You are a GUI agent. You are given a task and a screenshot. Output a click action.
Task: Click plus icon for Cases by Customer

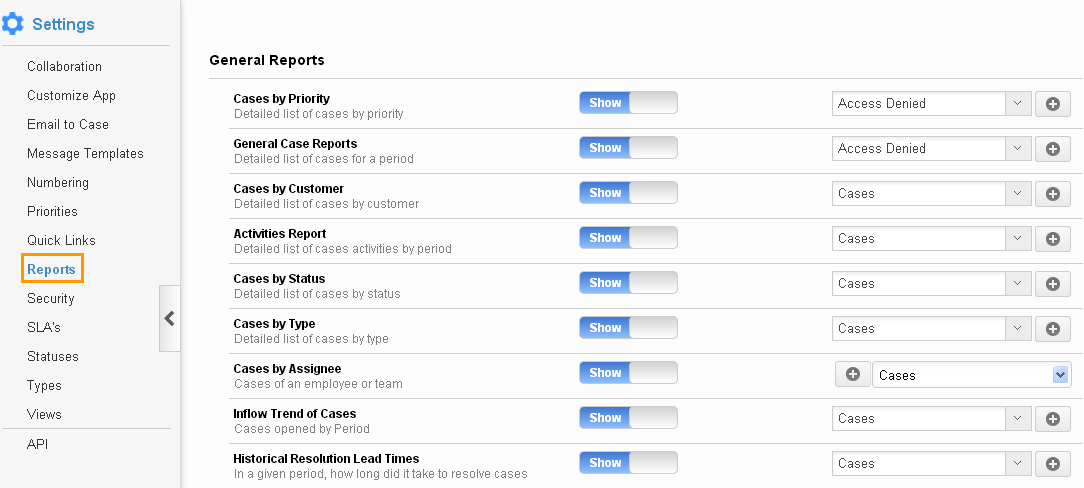1052,194
